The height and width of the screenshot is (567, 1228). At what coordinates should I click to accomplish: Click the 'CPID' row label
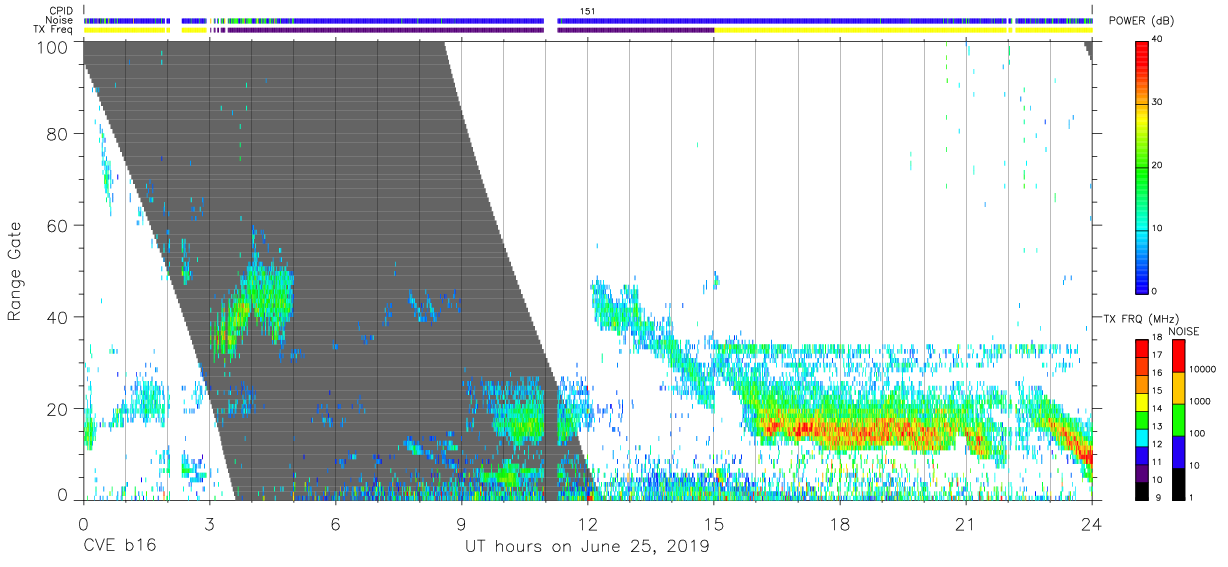(61, 11)
